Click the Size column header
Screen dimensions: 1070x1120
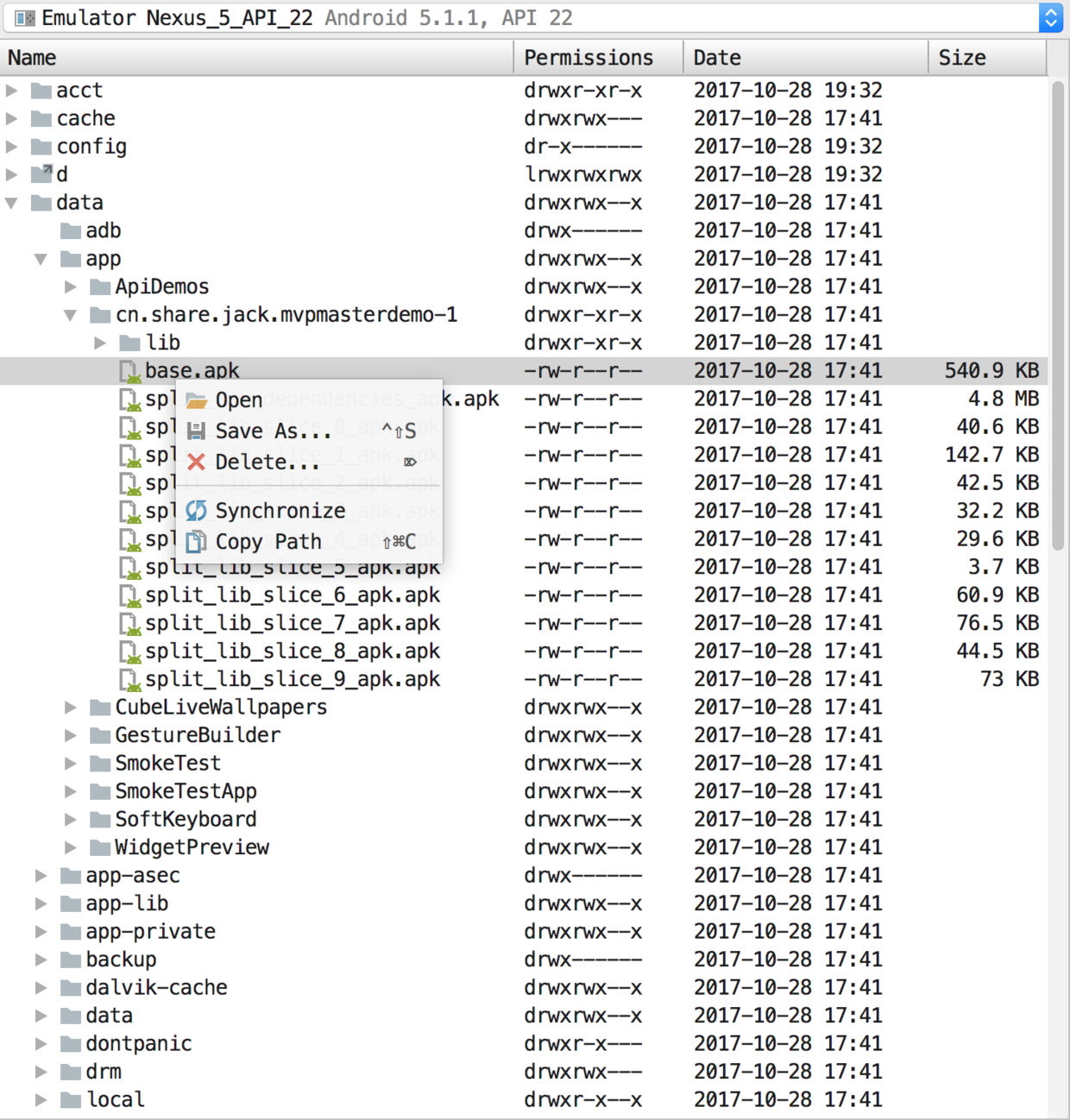pos(988,58)
